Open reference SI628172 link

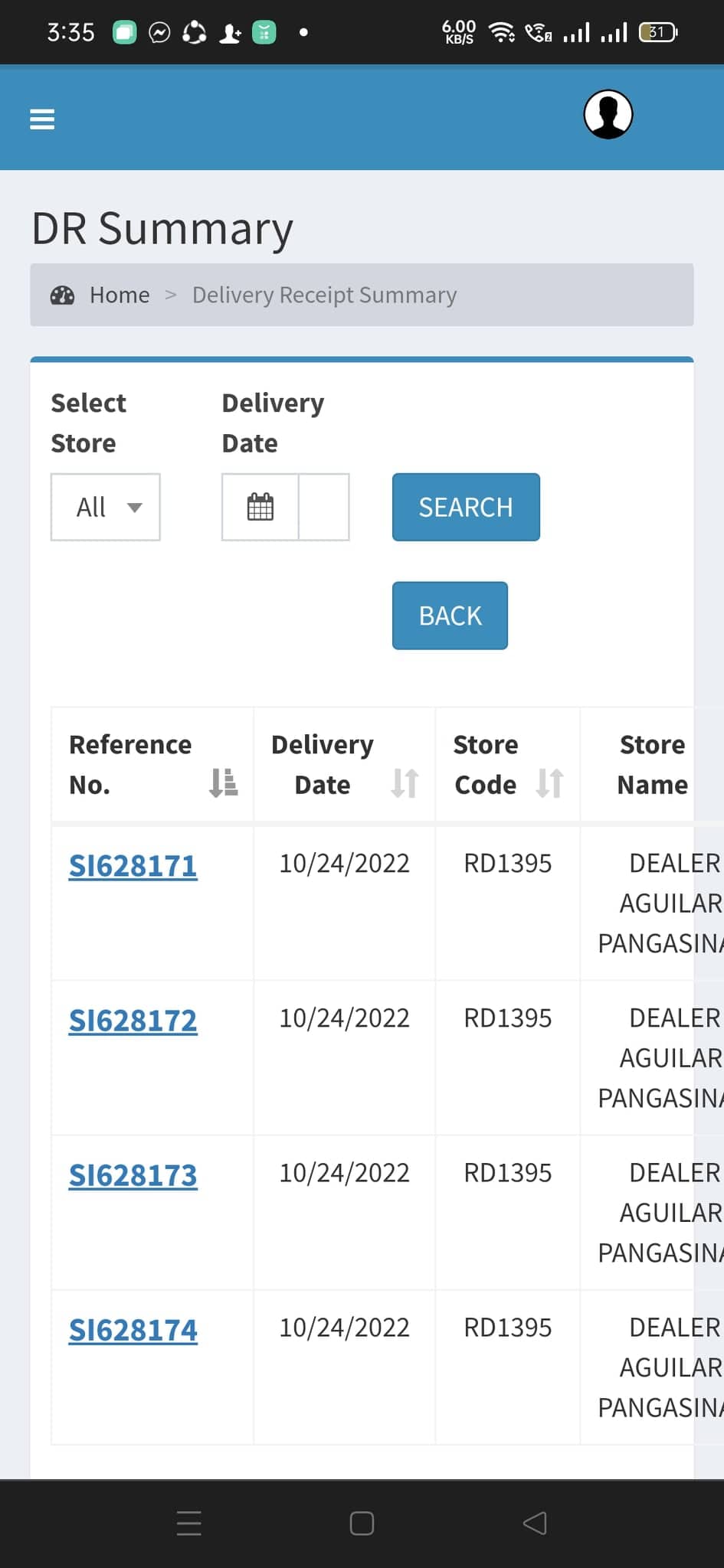coord(133,1021)
